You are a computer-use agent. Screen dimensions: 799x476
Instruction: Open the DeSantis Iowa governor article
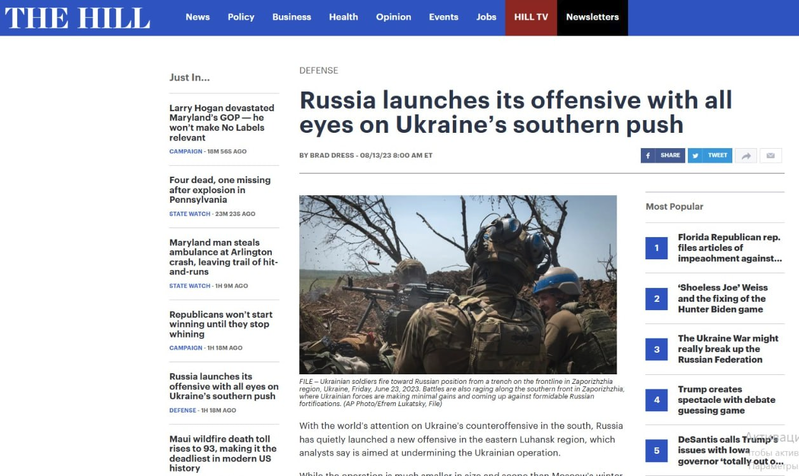[x=730, y=450]
